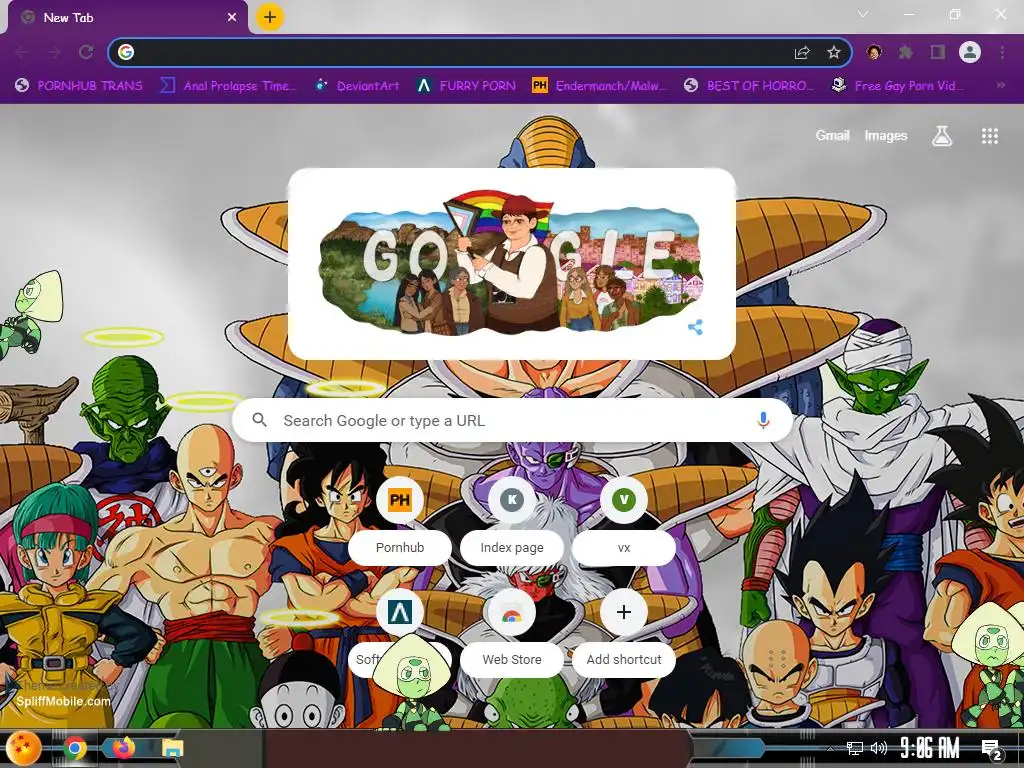Open the bookmark after DeviantArt with the A-shaped icon
Image resolution: width=1024 pixels, height=768 pixels.
467,86
